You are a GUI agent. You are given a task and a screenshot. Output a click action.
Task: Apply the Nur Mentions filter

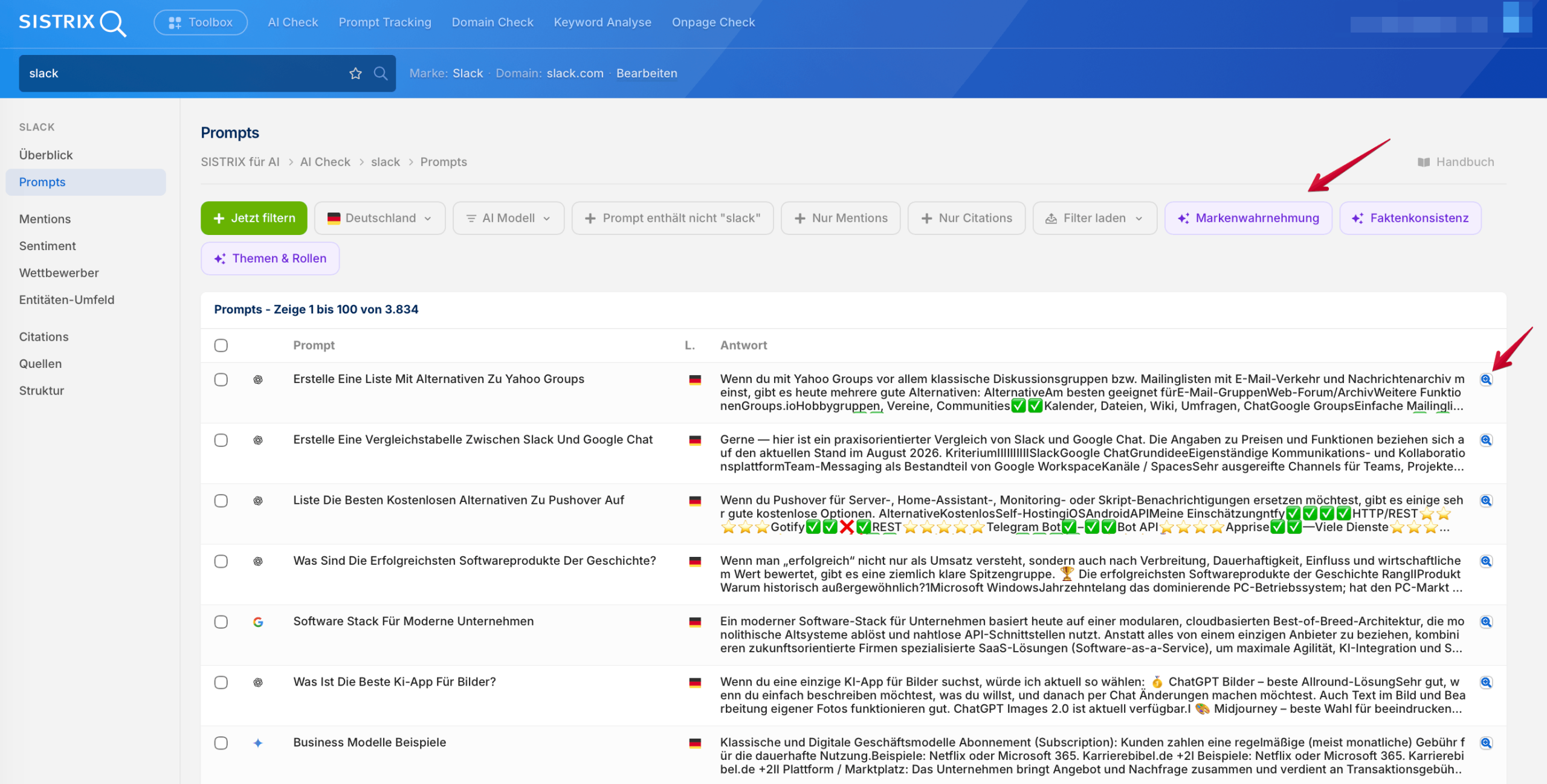(x=841, y=218)
